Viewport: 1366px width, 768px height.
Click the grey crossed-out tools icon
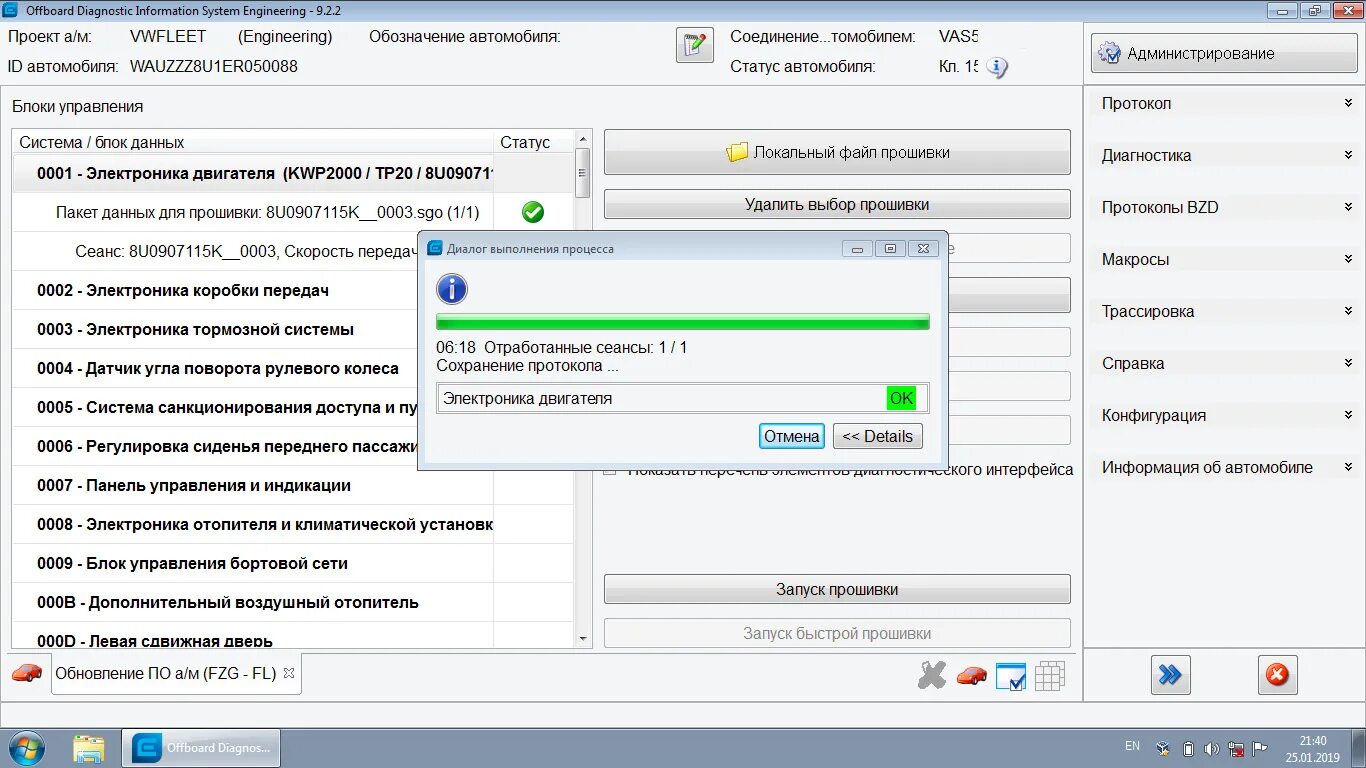click(932, 676)
